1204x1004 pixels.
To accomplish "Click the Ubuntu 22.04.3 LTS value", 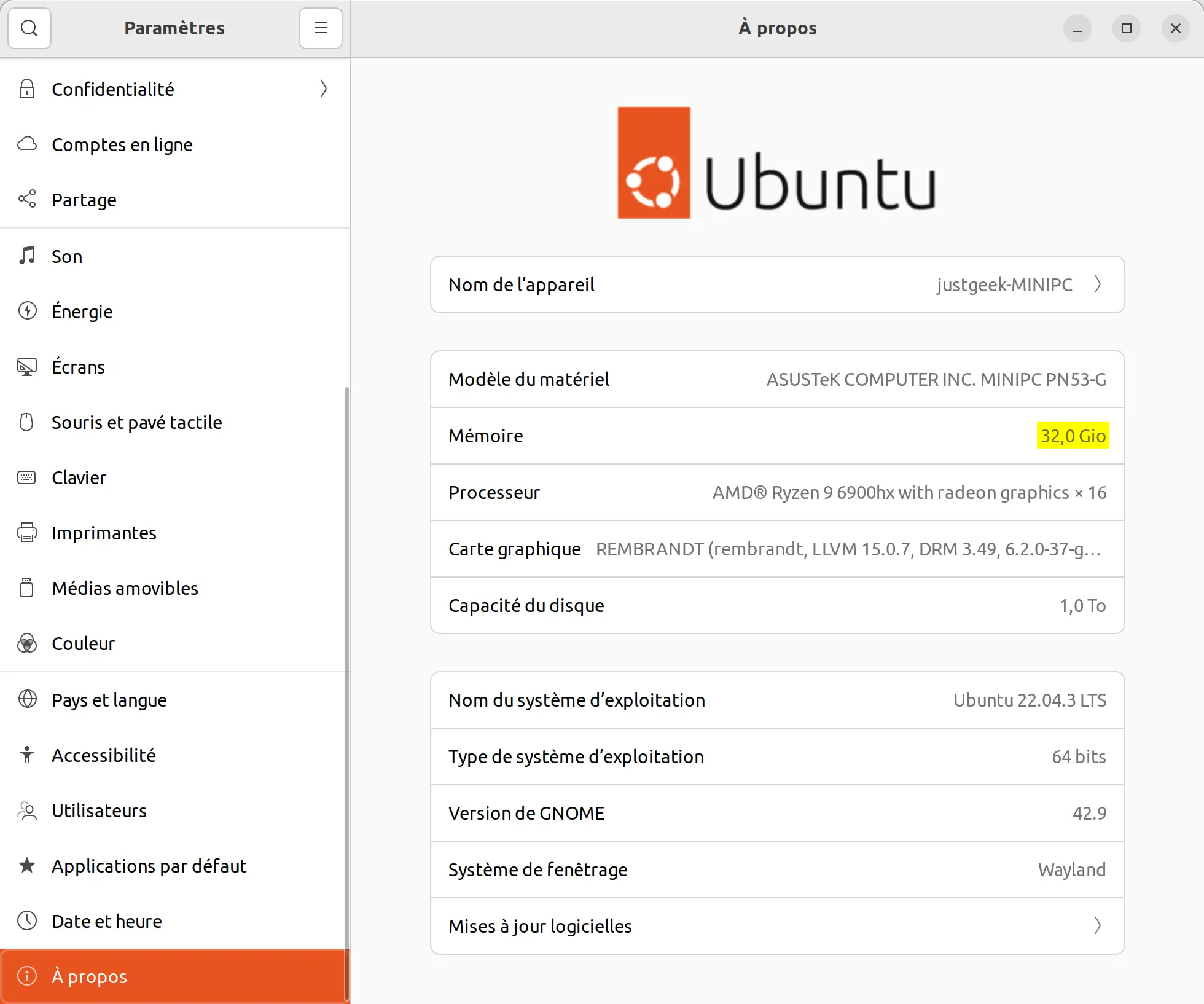I will [1030, 700].
